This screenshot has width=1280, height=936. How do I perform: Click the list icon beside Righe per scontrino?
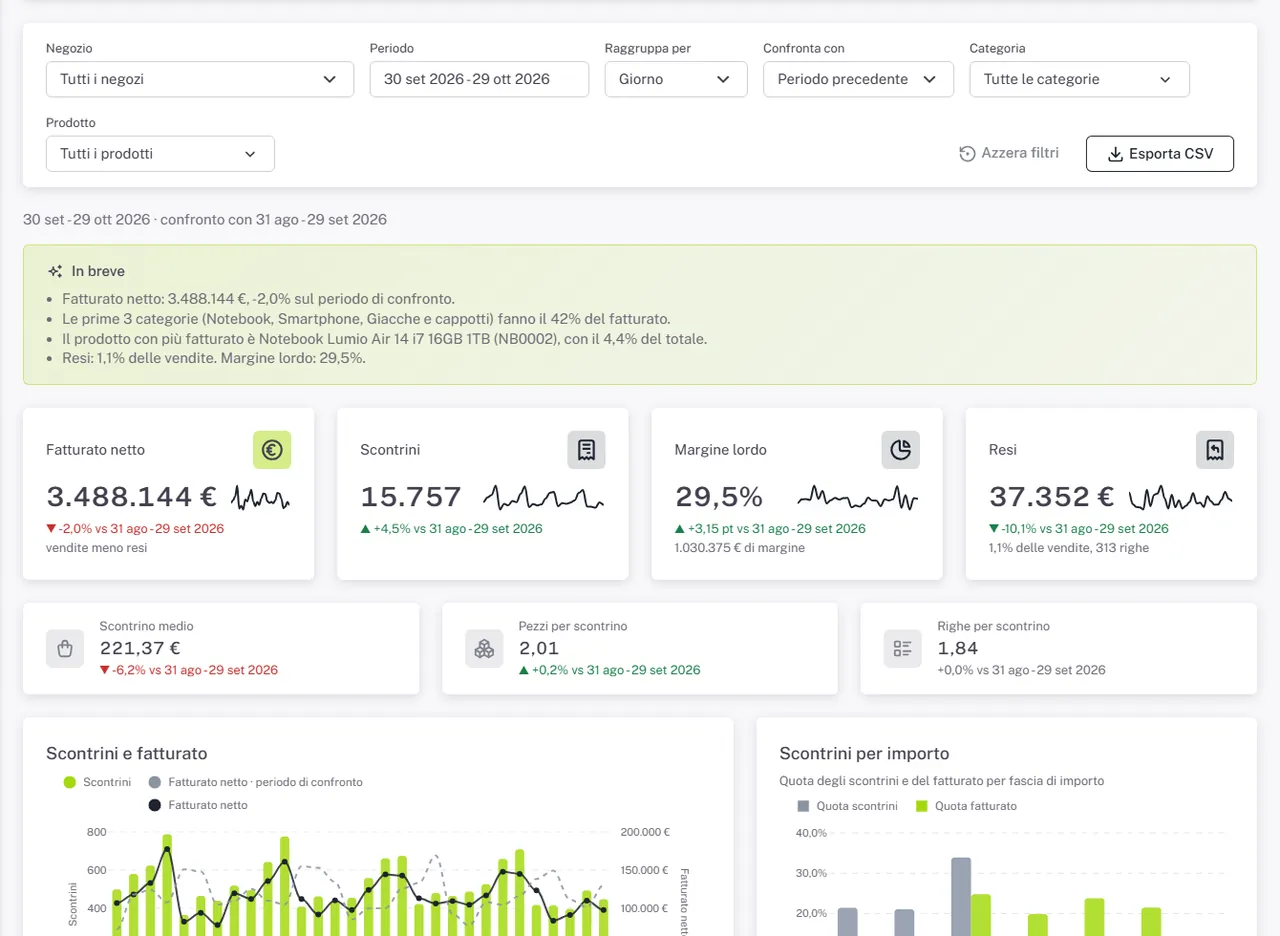pos(902,648)
